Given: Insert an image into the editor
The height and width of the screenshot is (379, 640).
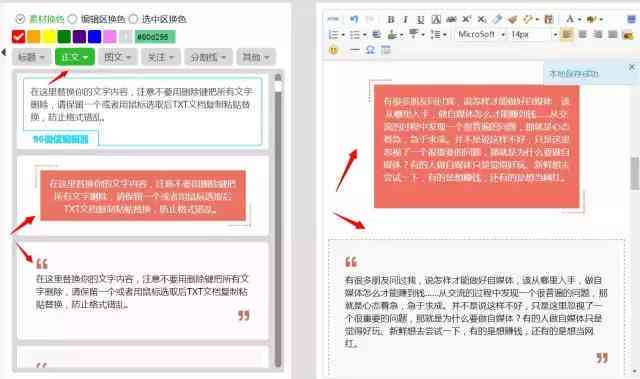Looking at the screenshot, I should point(628,35).
